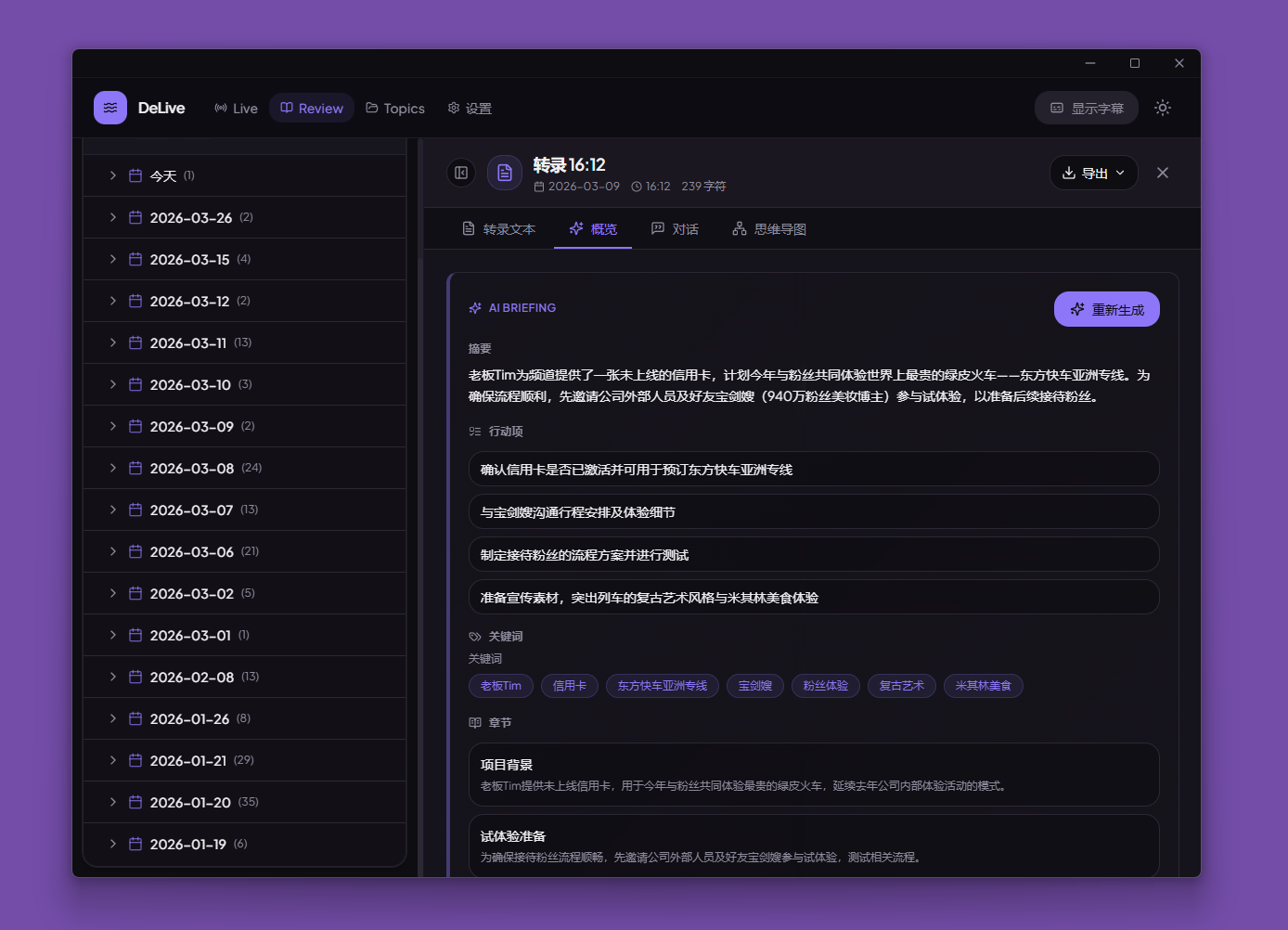Click the 章节 chapters icon
Viewport: 1288px width, 930px height.
[475, 721]
